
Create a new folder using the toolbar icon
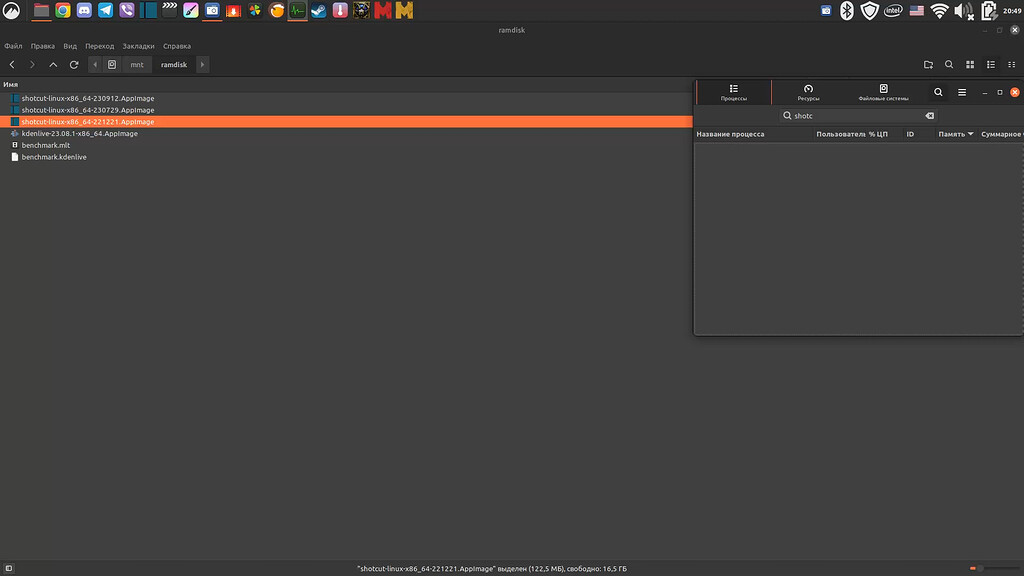(928, 64)
